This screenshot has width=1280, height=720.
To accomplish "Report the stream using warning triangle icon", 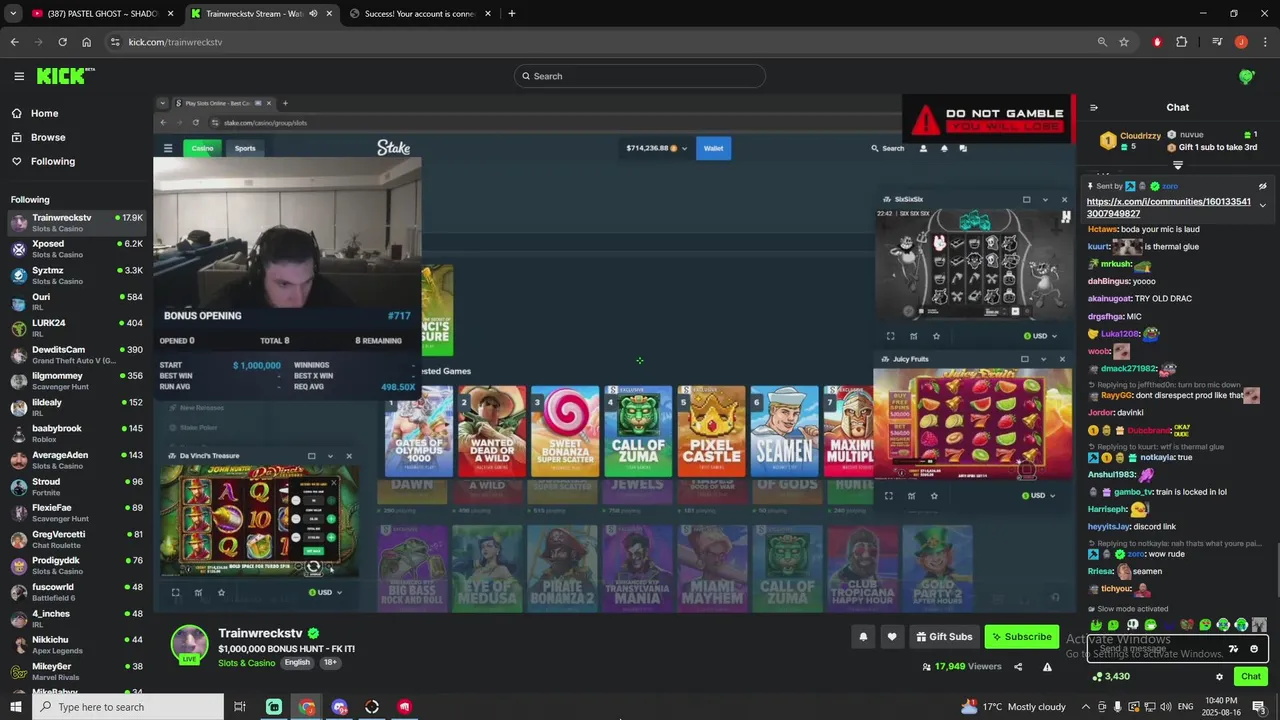I will (x=1047, y=667).
